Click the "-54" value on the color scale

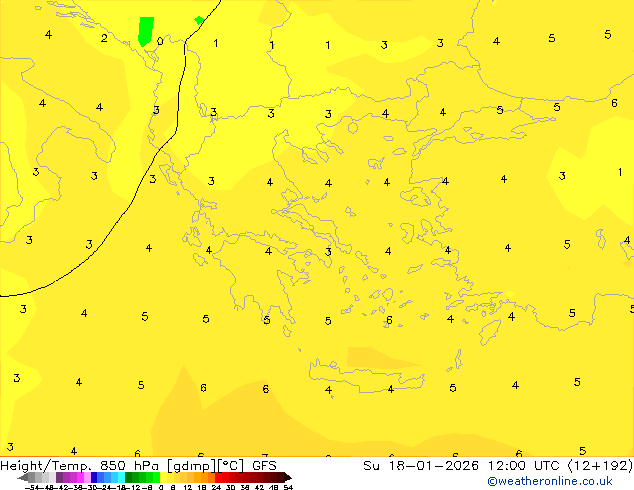pos(32,487)
